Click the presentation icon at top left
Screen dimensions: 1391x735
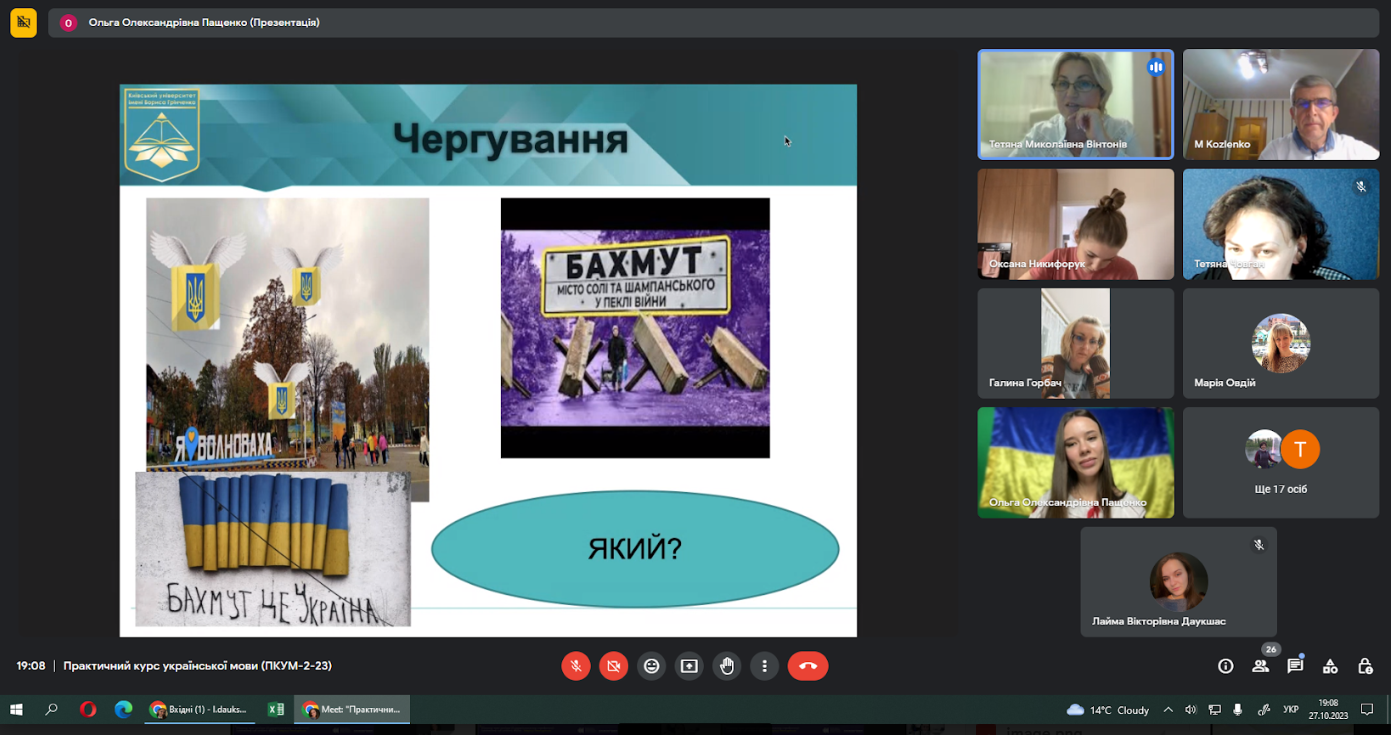click(x=23, y=22)
